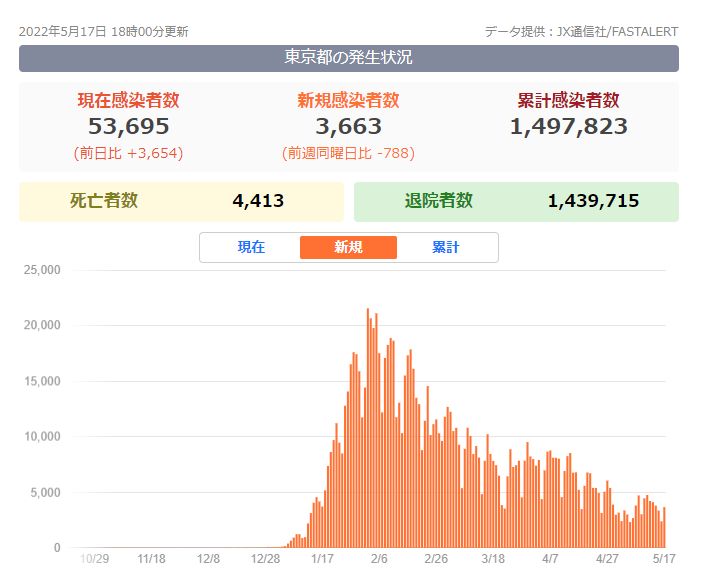Click the 現在感染者数 heading
Image resolution: width=706 pixels, height=572 pixels.
(x=129, y=100)
